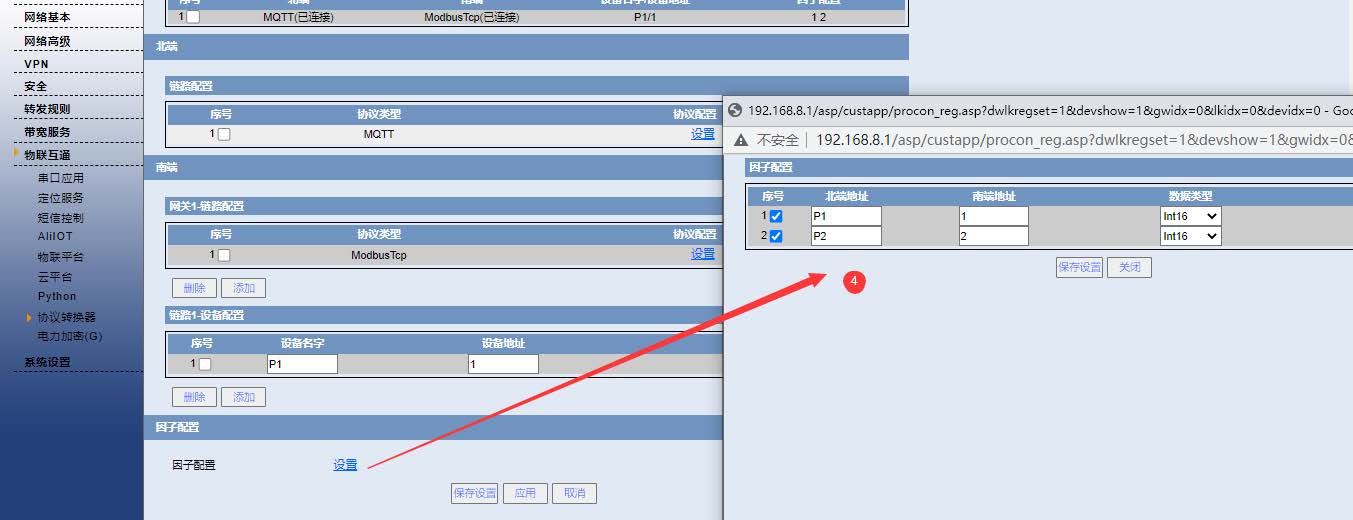The image size is (1353, 520).
Task: Open the Int16 data type dropdown for P2
Action: (1190, 236)
